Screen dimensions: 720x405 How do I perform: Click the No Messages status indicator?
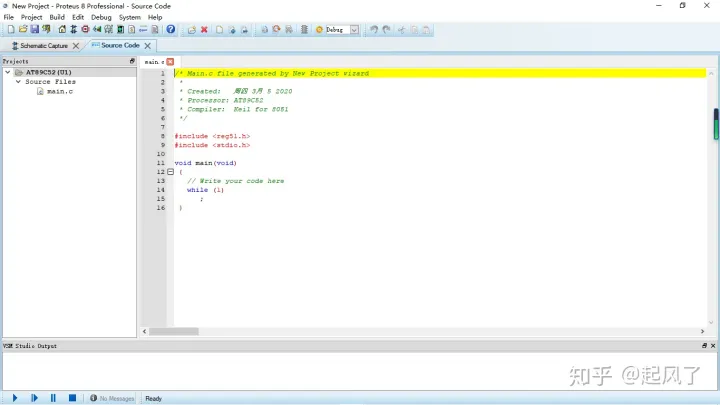pyautogui.click(x=112, y=398)
